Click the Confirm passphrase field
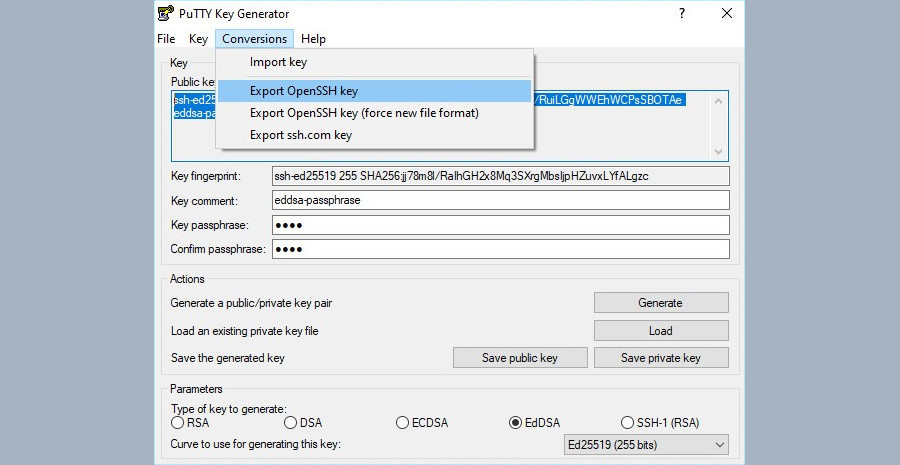This screenshot has height=465, width=900. tap(501, 249)
